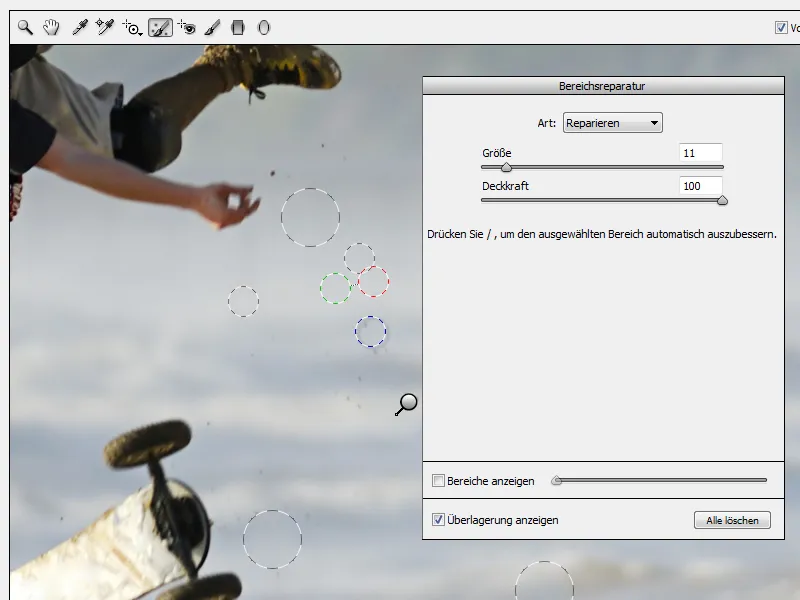Select the Adjustment Brush tool
Screen dimensions: 800x600
coord(212,28)
